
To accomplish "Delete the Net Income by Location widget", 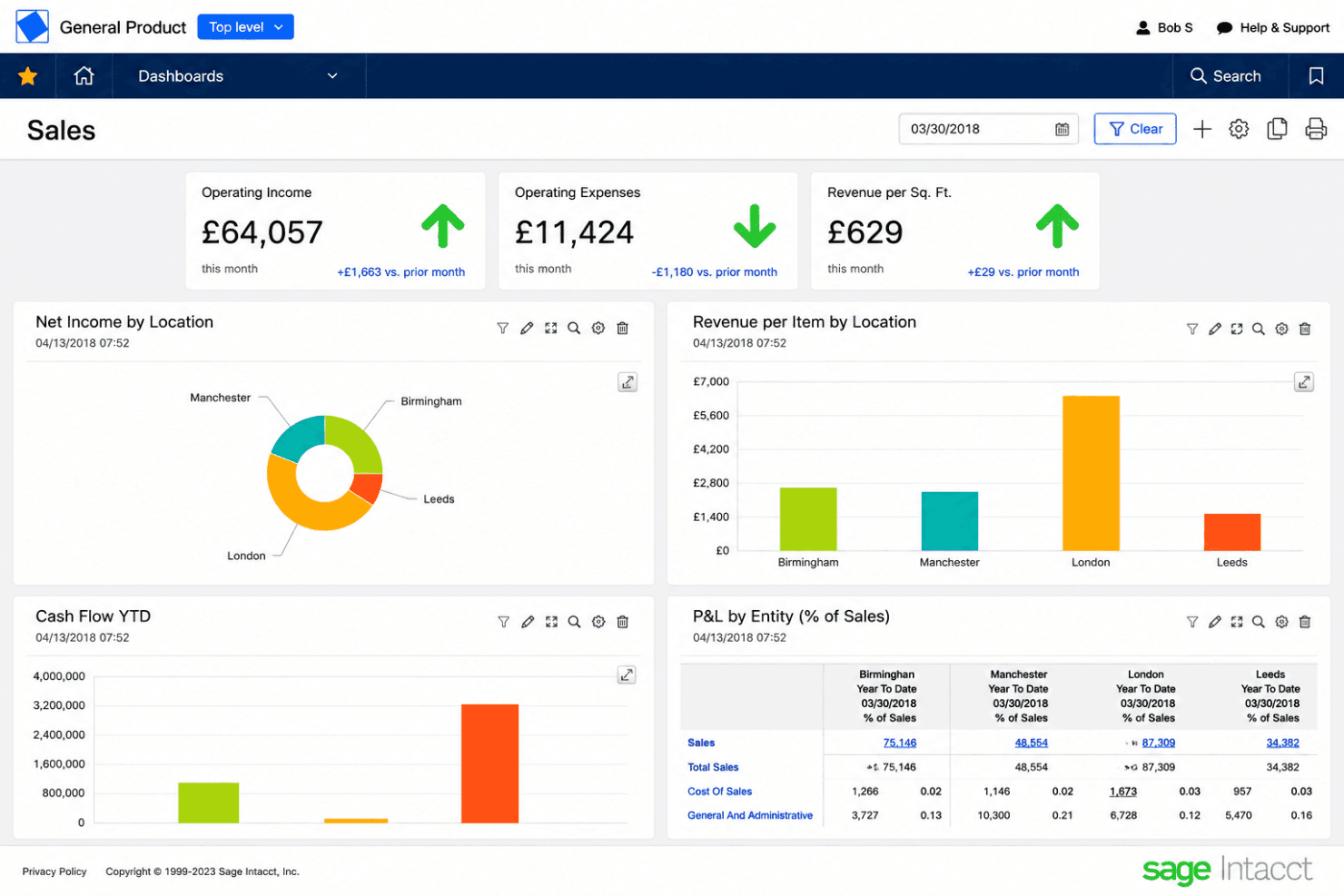I will (x=622, y=329).
